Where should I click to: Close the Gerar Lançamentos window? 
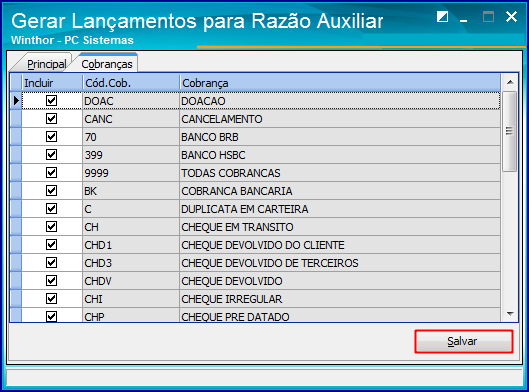(511, 16)
